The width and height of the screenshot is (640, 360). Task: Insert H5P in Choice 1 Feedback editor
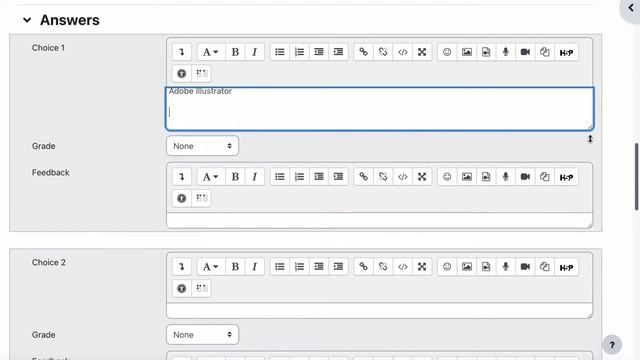[567, 177]
